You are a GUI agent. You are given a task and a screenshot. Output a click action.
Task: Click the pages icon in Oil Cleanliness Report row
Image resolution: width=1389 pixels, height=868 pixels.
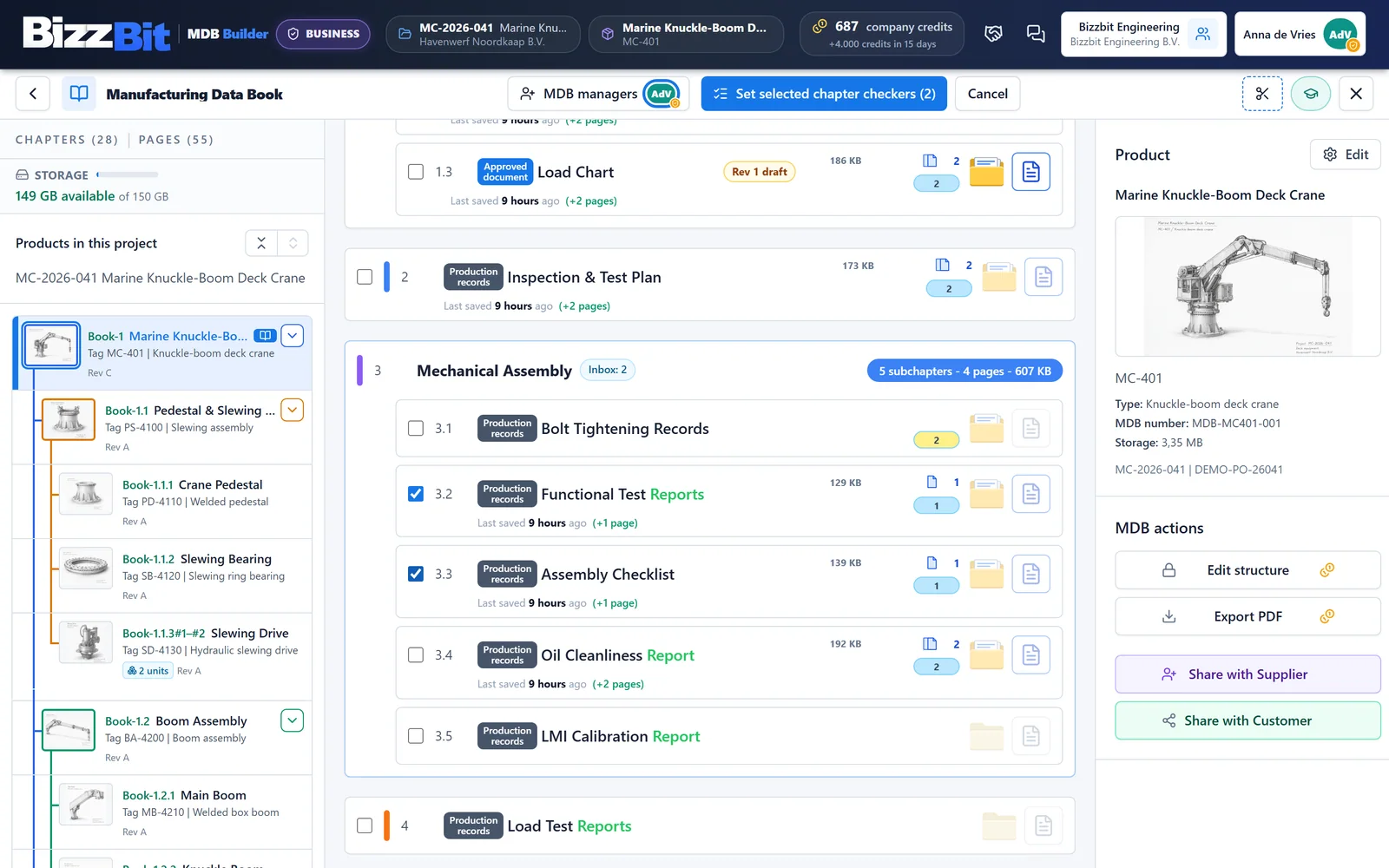(930, 644)
